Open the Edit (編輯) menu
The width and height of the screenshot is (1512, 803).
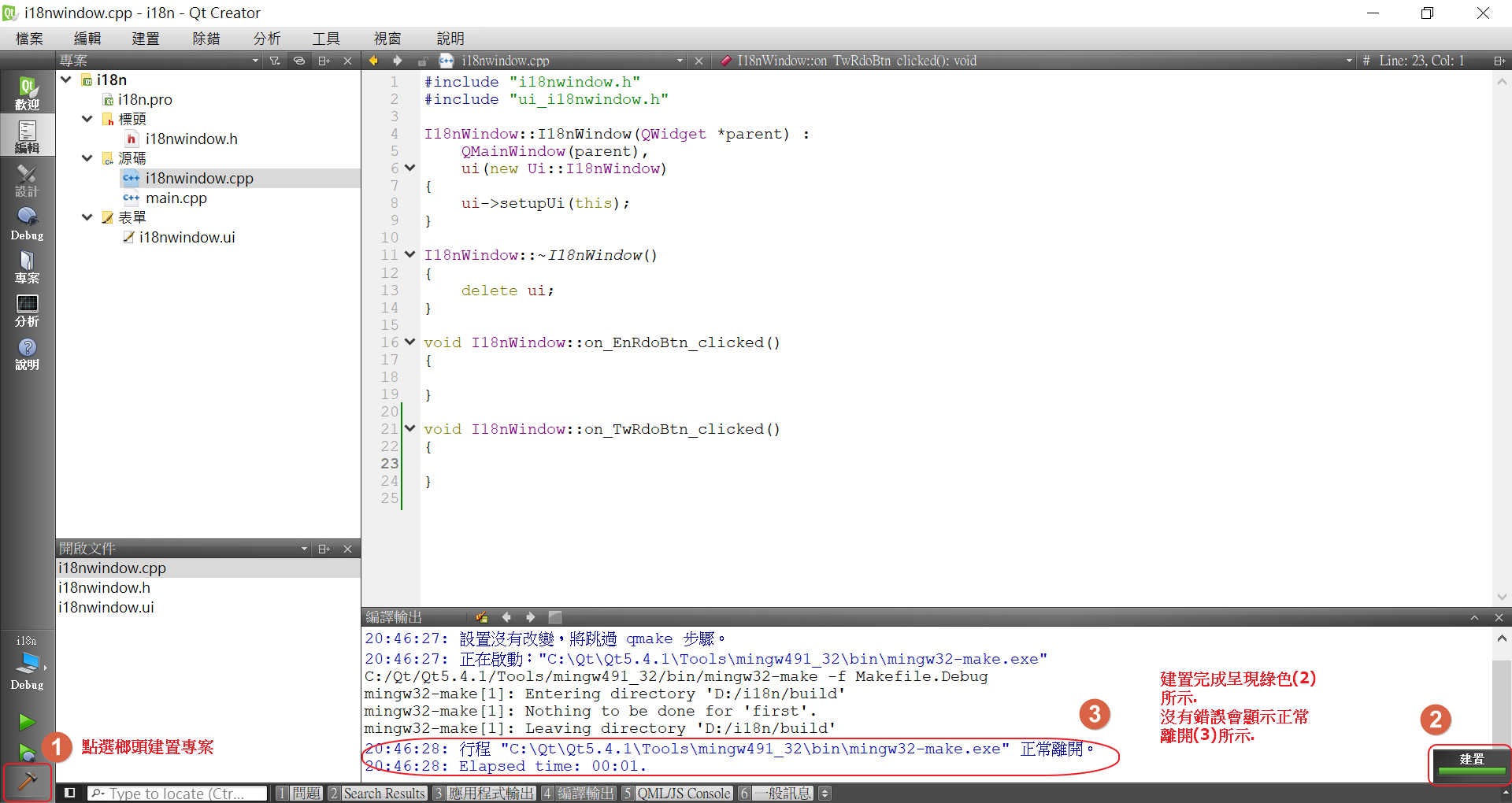click(x=87, y=39)
